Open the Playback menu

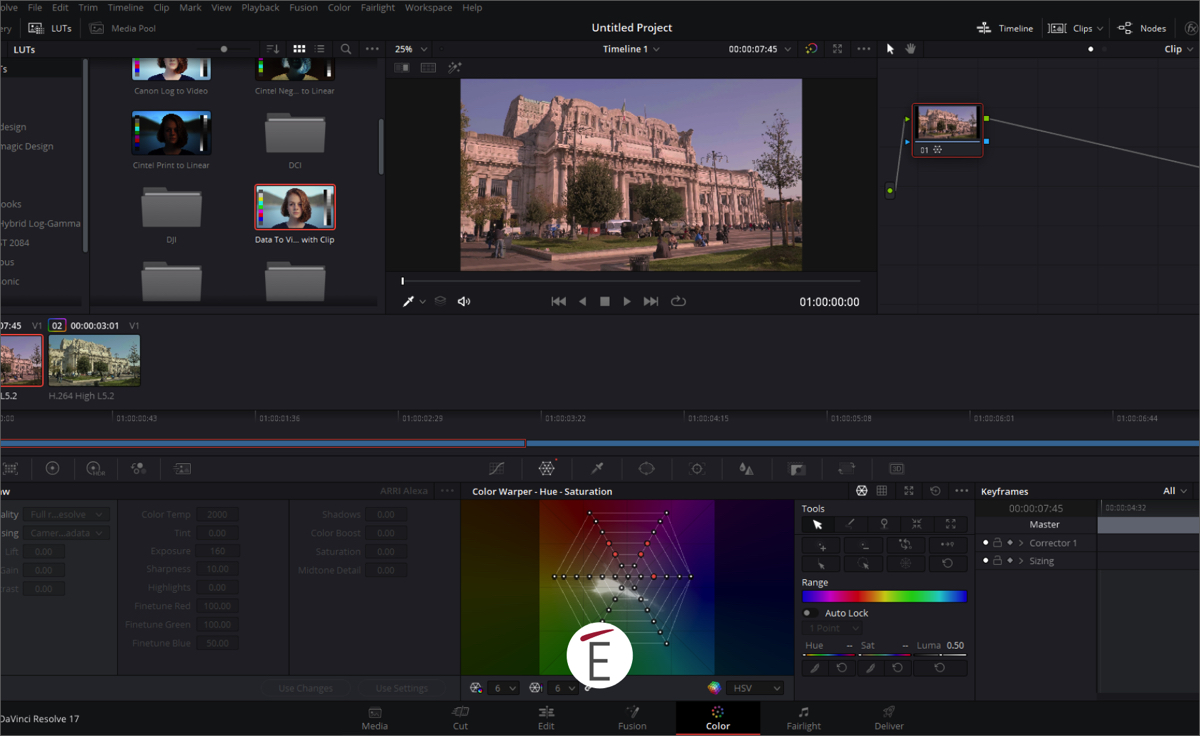click(x=260, y=7)
